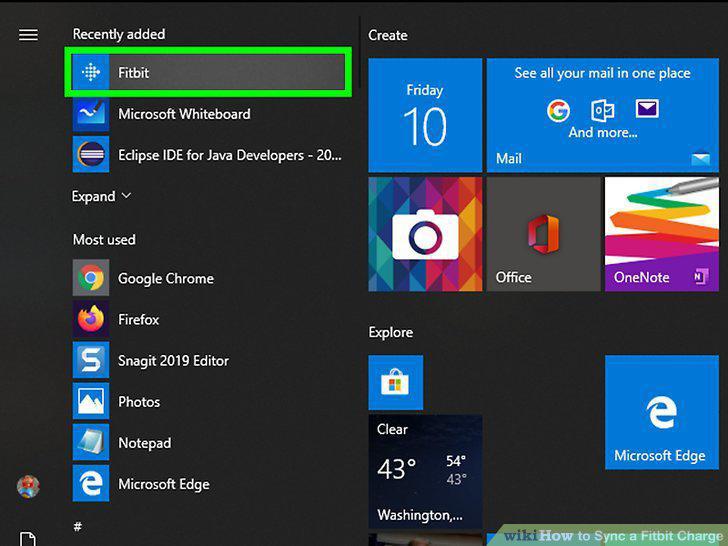Click the Washington weather tile

425,471
